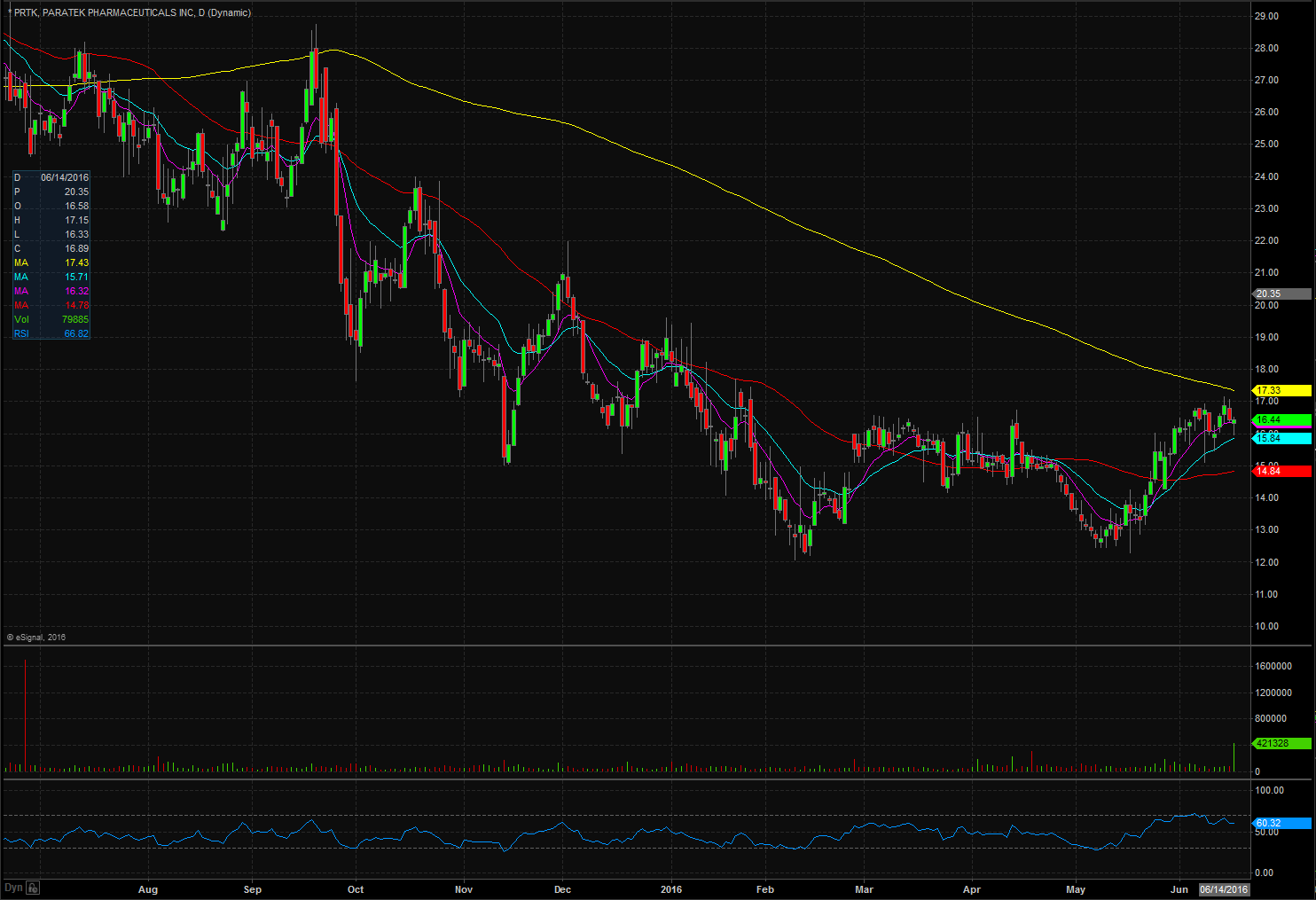Screen dimensions: 1316x900
Task: Click the C 16.89 close row in data window
Action: (x=51, y=248)
